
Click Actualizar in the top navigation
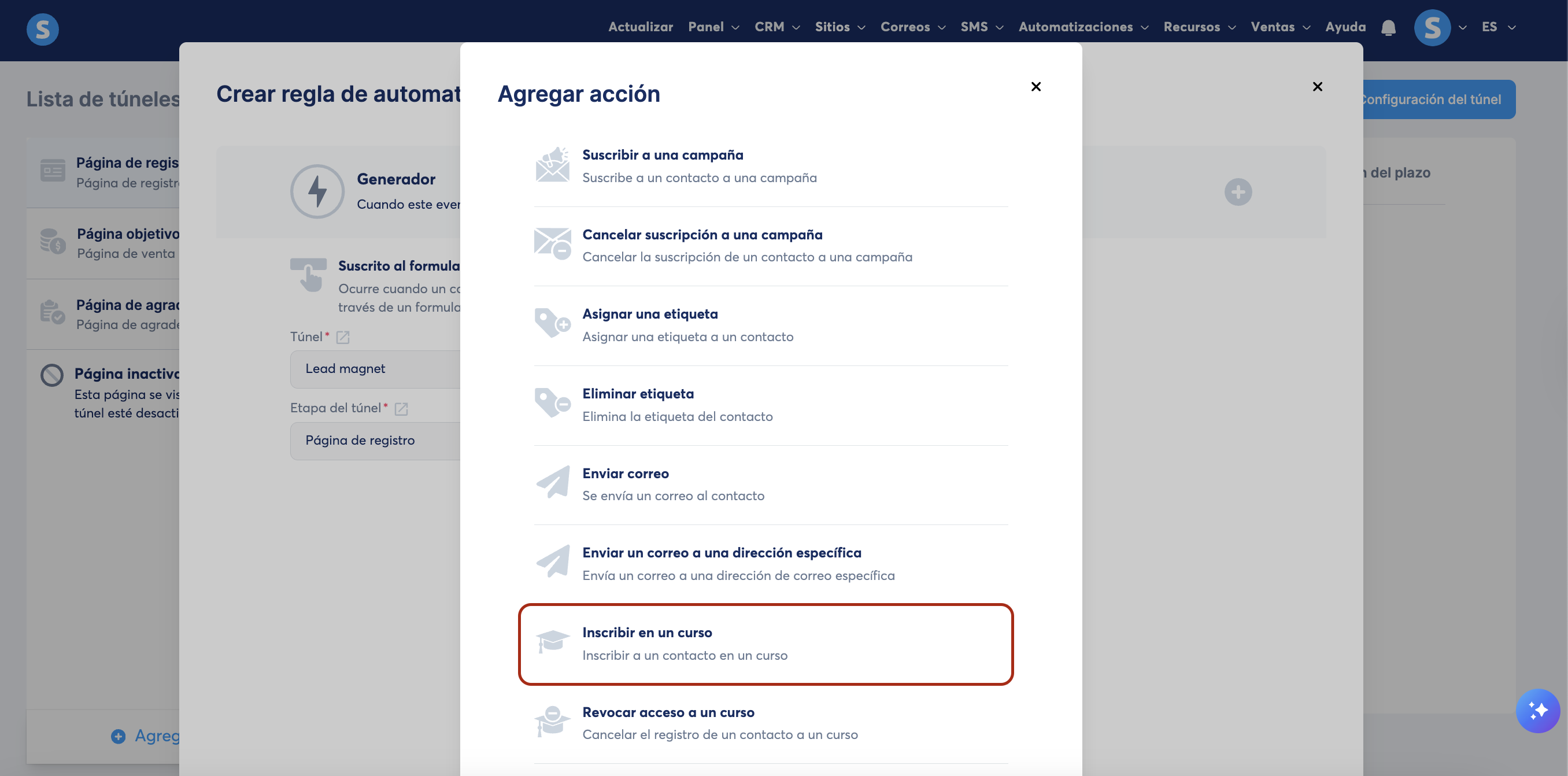641,27
